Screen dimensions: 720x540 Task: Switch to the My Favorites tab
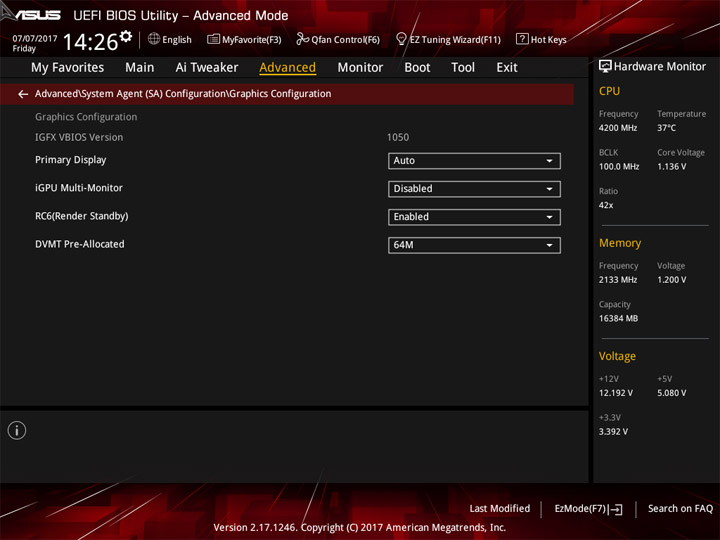click(68, 68)
